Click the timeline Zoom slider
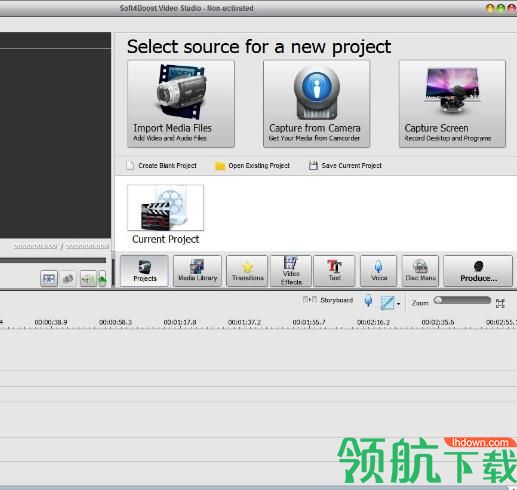 (462, 301)
